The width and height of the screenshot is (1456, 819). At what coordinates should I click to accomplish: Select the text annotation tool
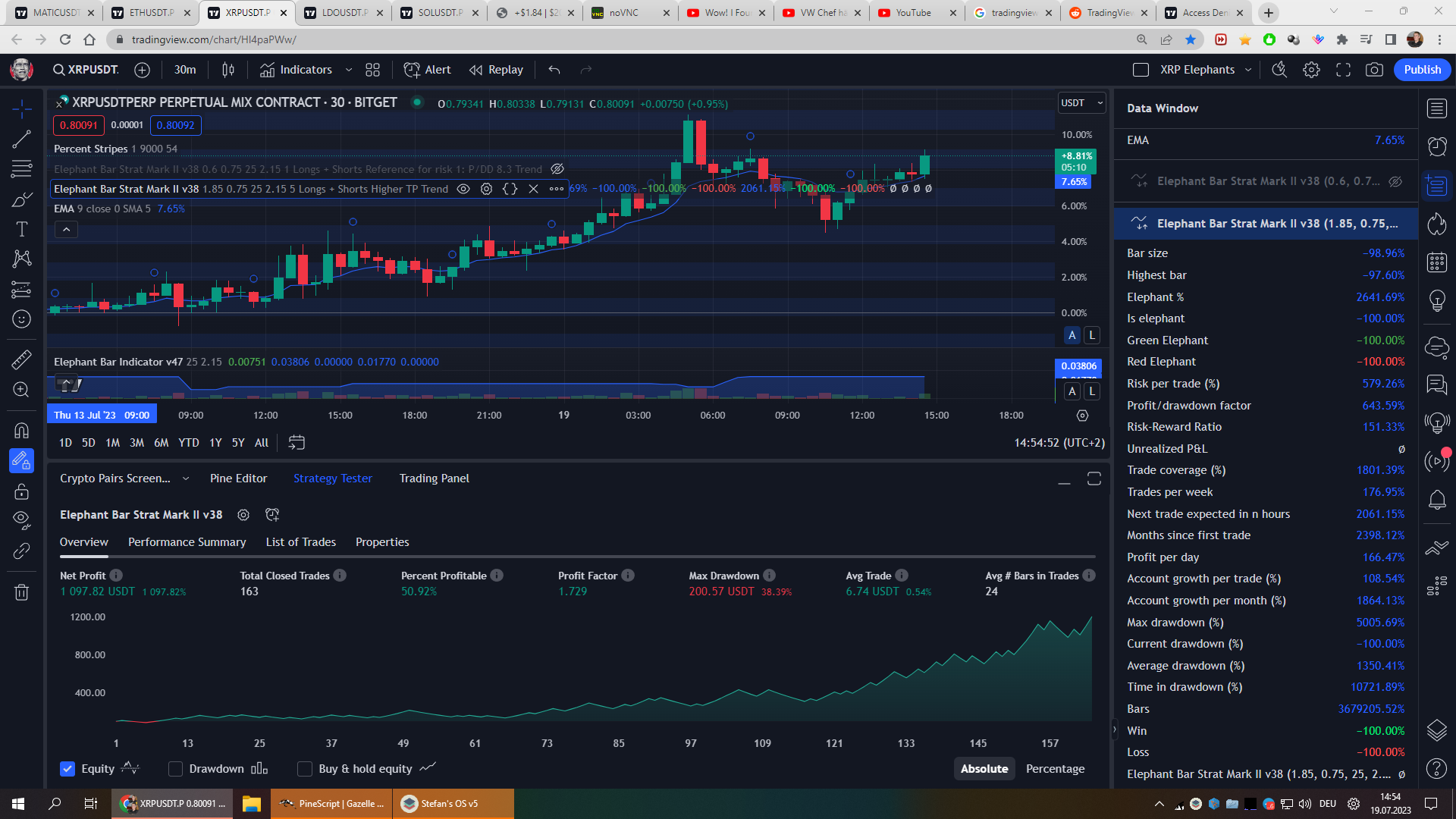[x=21, y=229]
